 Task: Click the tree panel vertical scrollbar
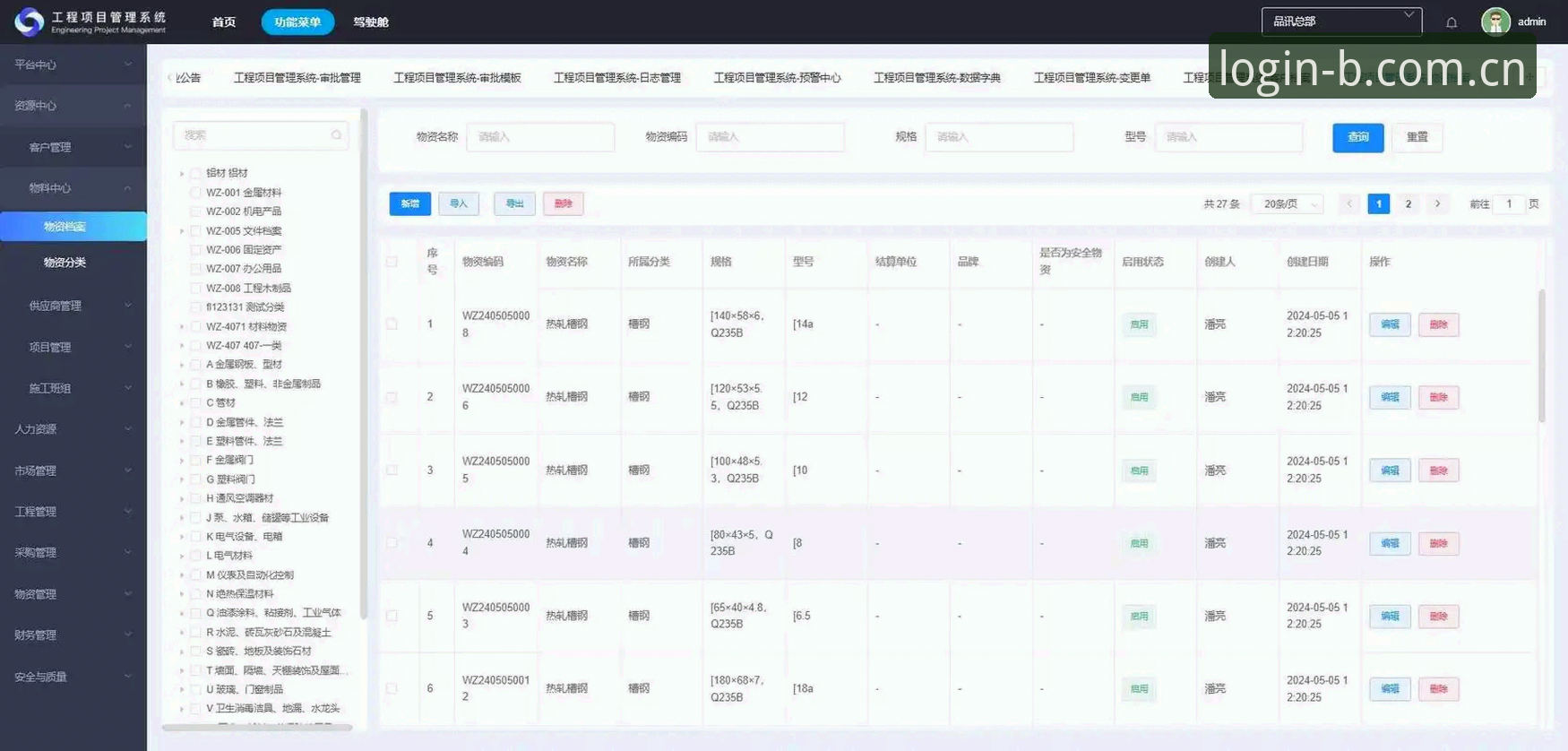pyautogui.click(x=363, y=363)
